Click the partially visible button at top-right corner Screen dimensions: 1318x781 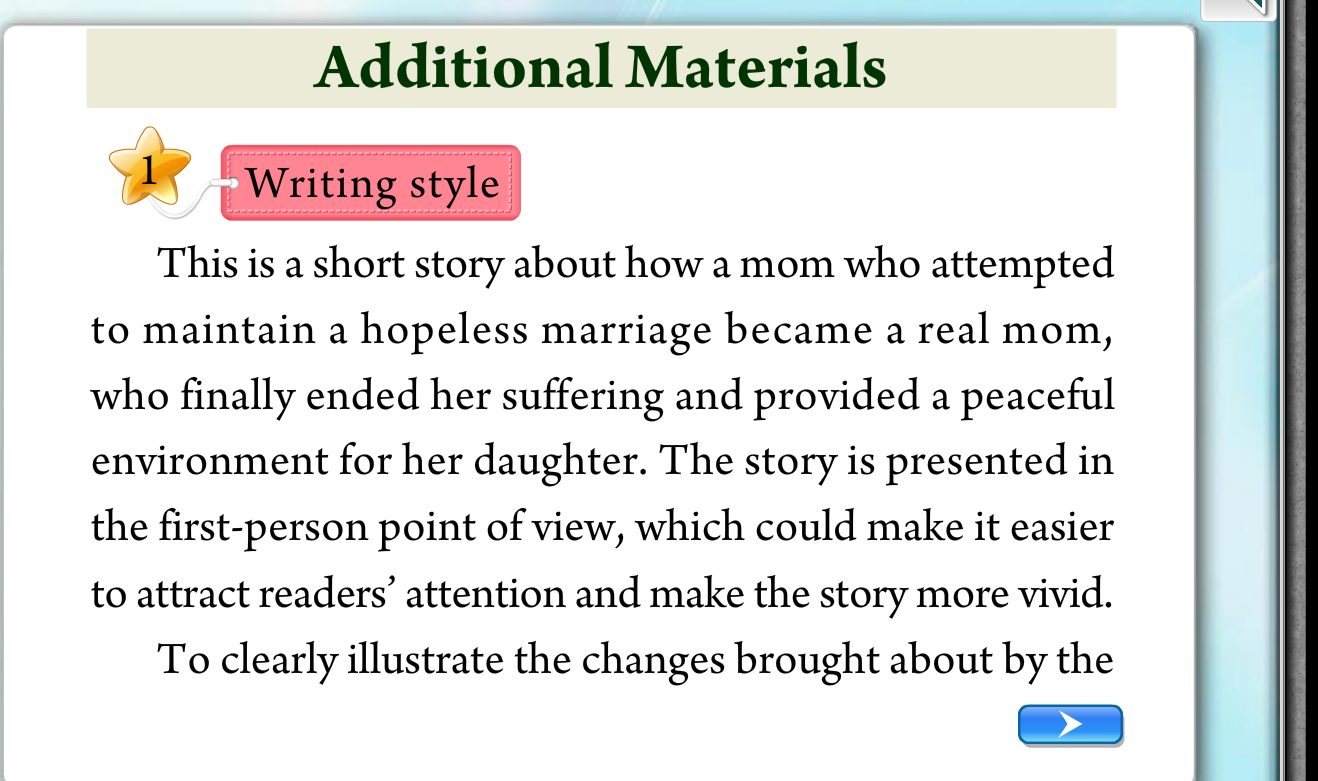(1235, 9)
